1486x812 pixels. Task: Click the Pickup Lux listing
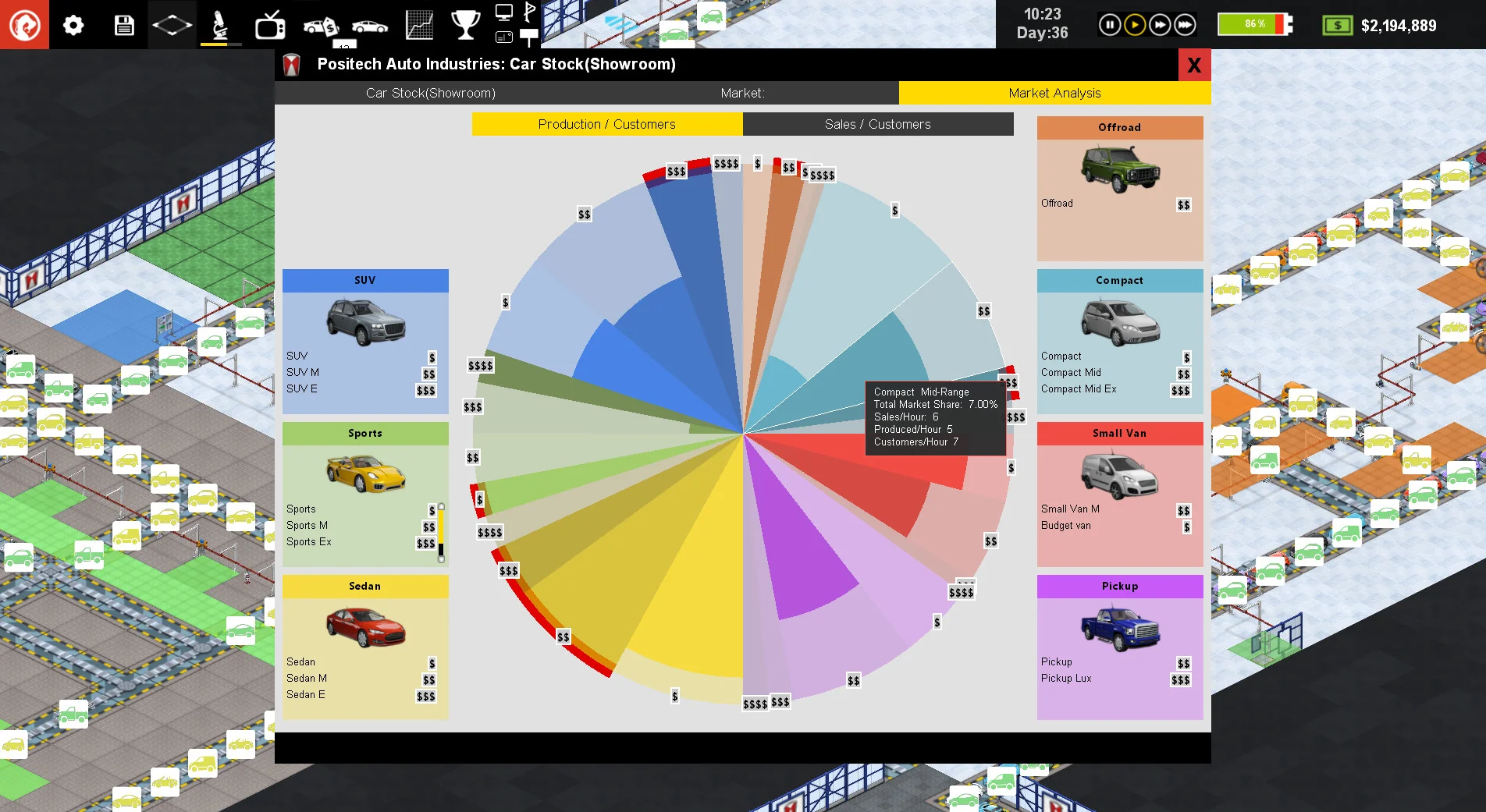point(1066,678)
